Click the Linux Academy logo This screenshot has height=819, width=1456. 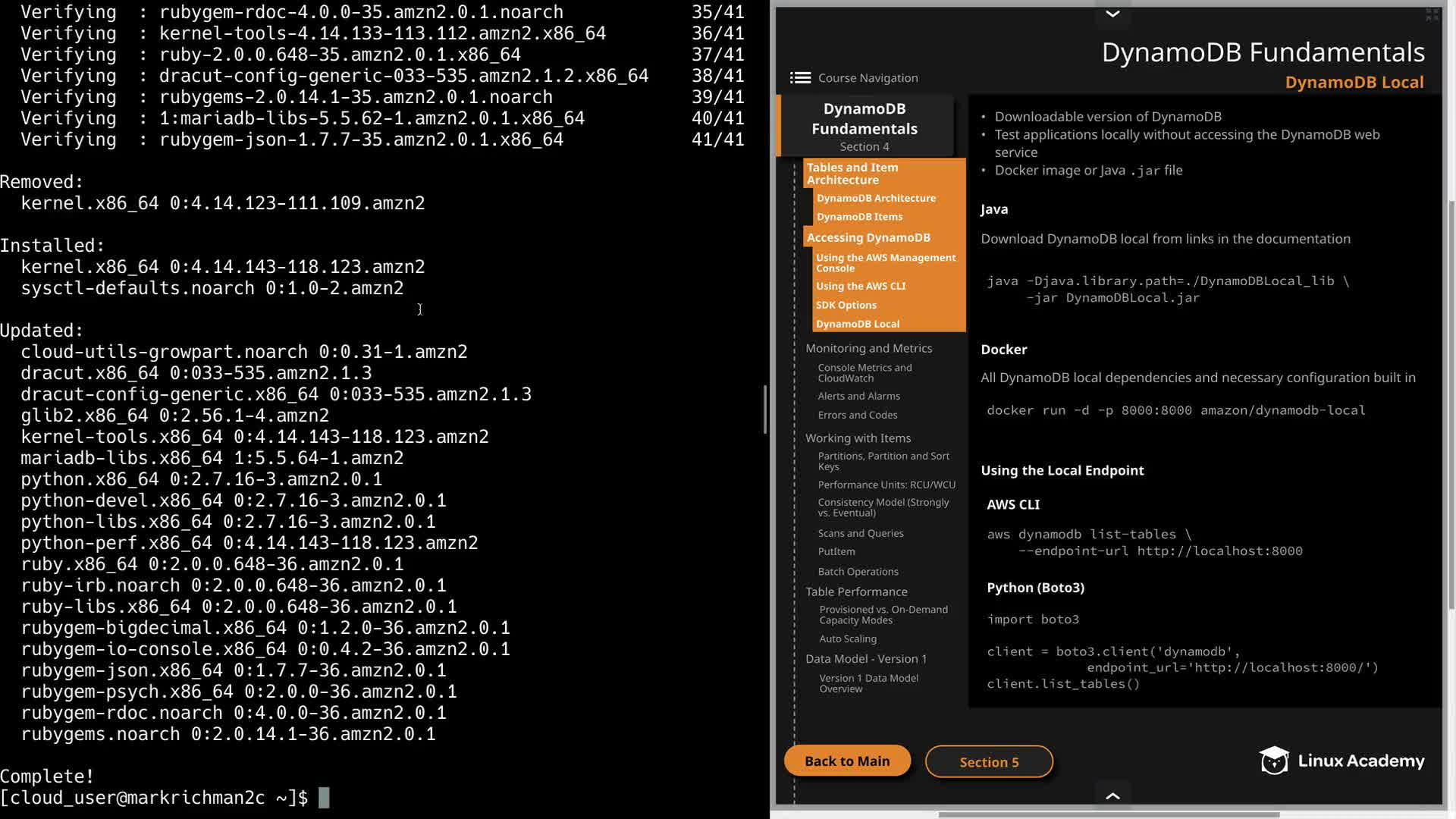click(1341, 761)
